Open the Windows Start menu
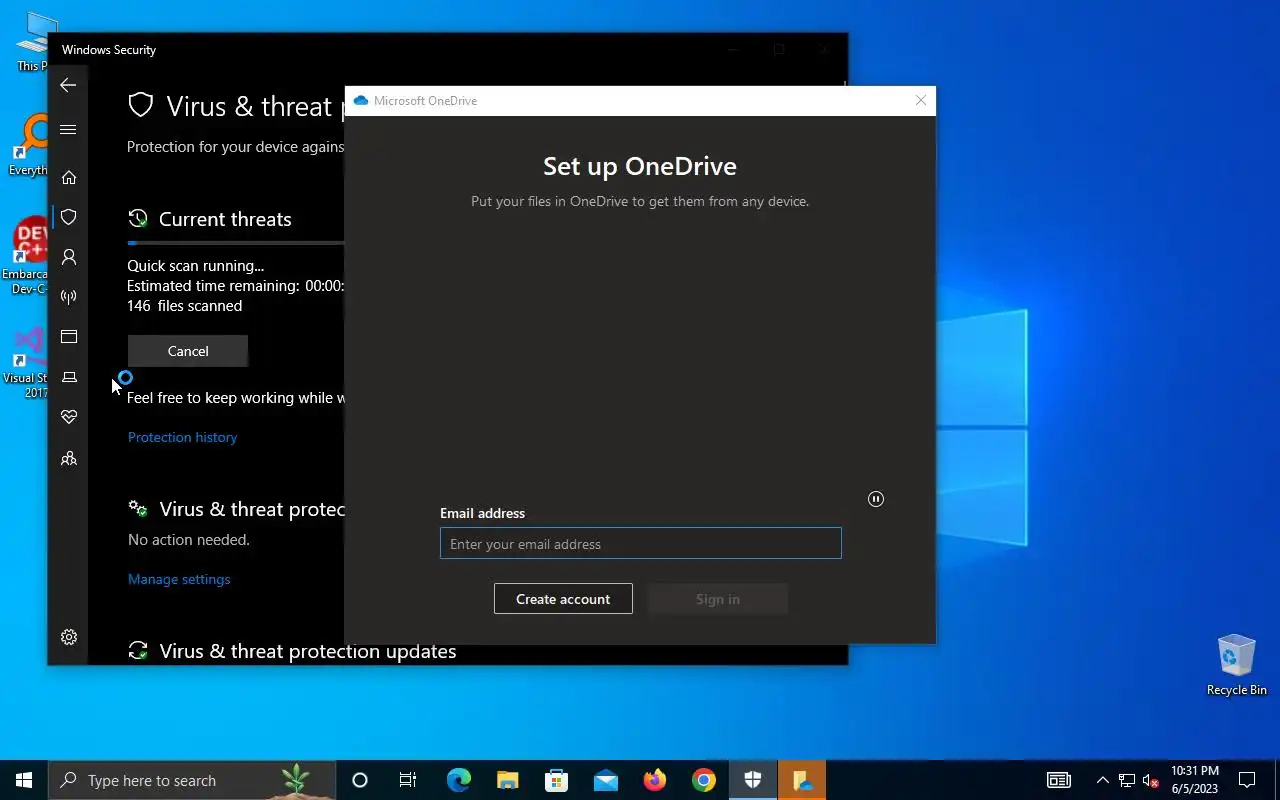Screen dimensions: 1280x800 24,780
